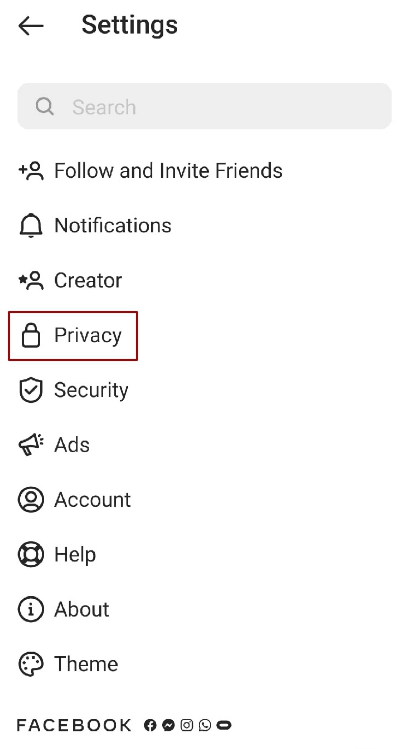This screenshot has height=749, width=408.
Task: Tap the palette Theme icon
Action: click(31, 664)
